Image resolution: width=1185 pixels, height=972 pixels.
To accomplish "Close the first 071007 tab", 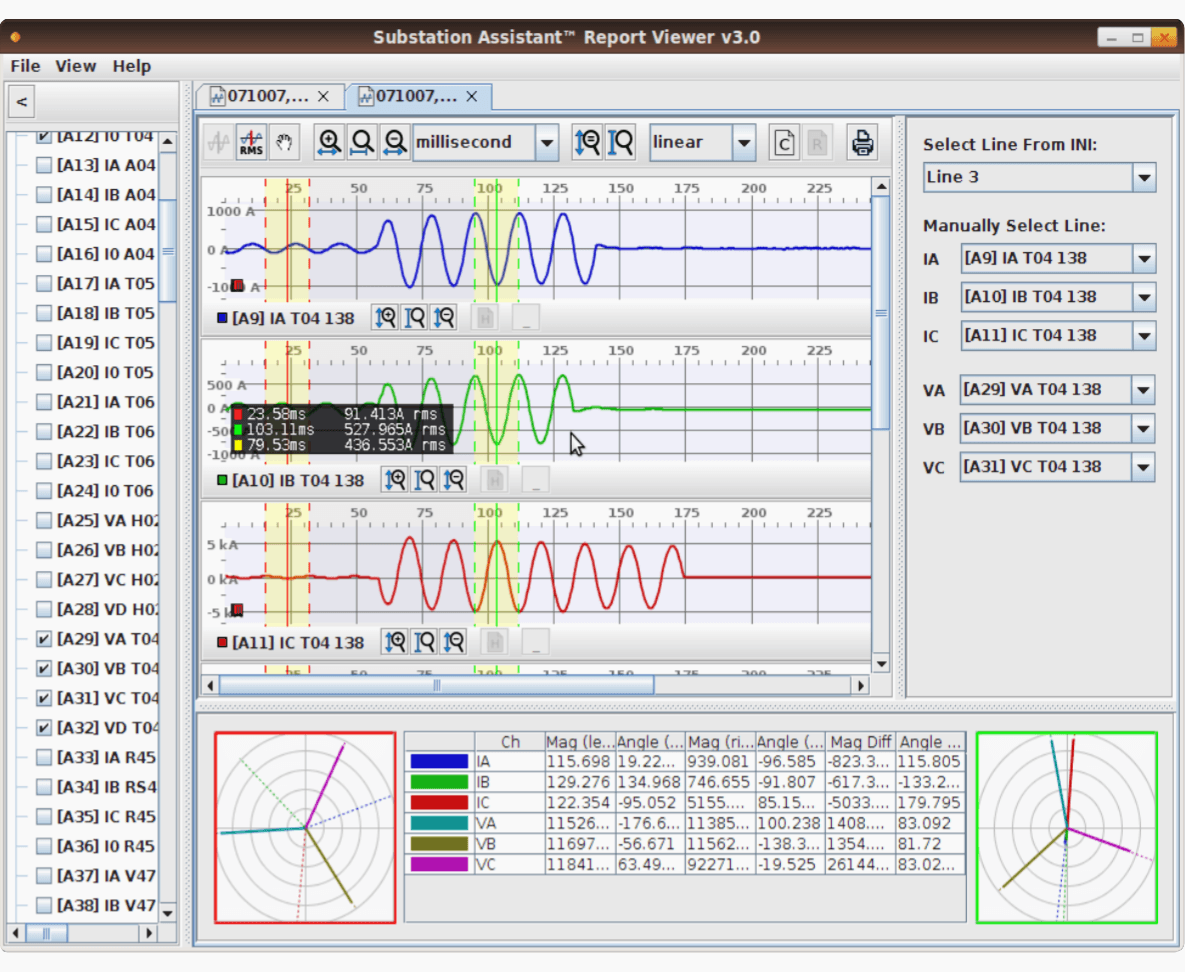I will click(x=323, y=97).
